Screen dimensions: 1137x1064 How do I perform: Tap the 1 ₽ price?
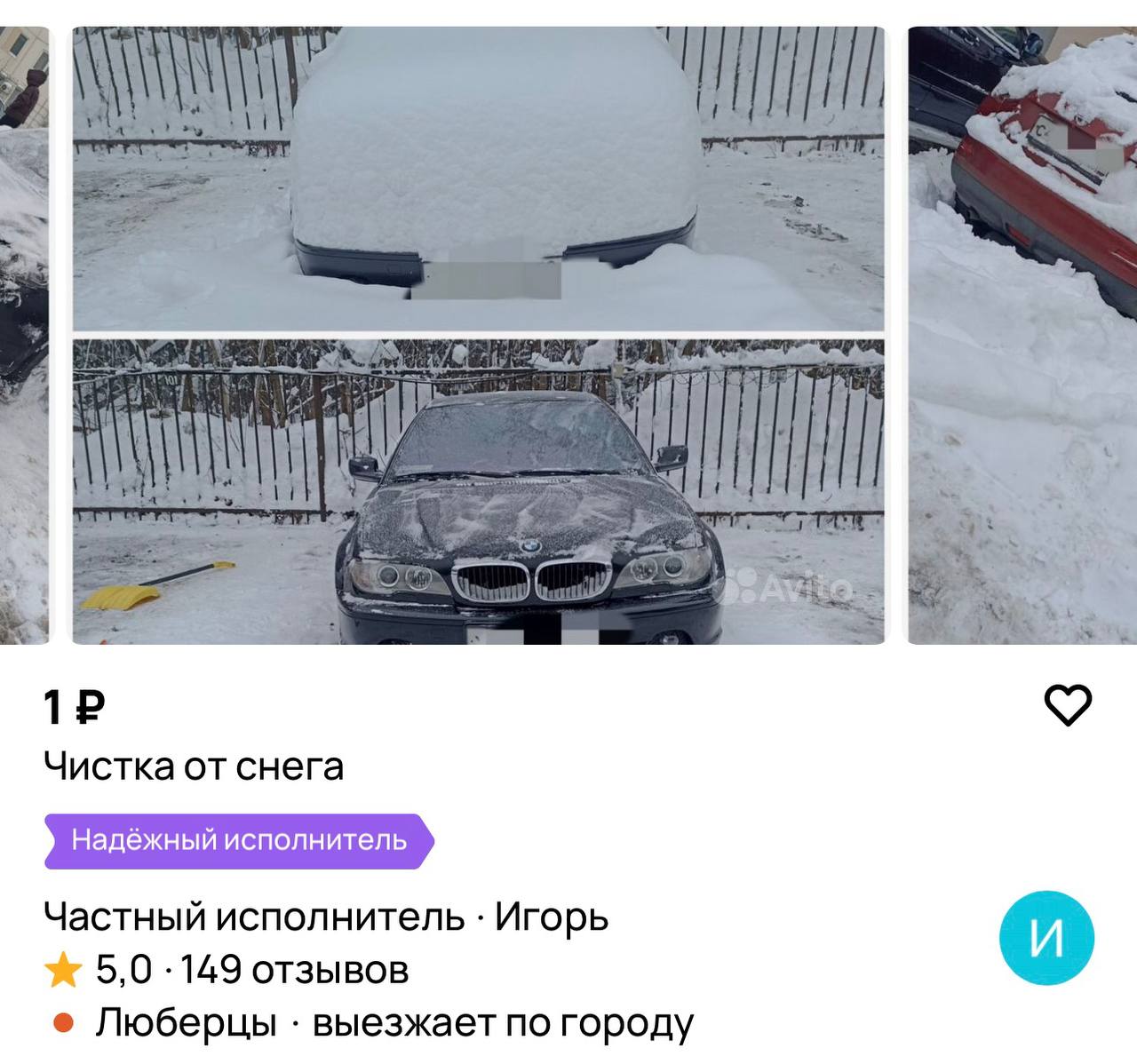coord(75,707)
